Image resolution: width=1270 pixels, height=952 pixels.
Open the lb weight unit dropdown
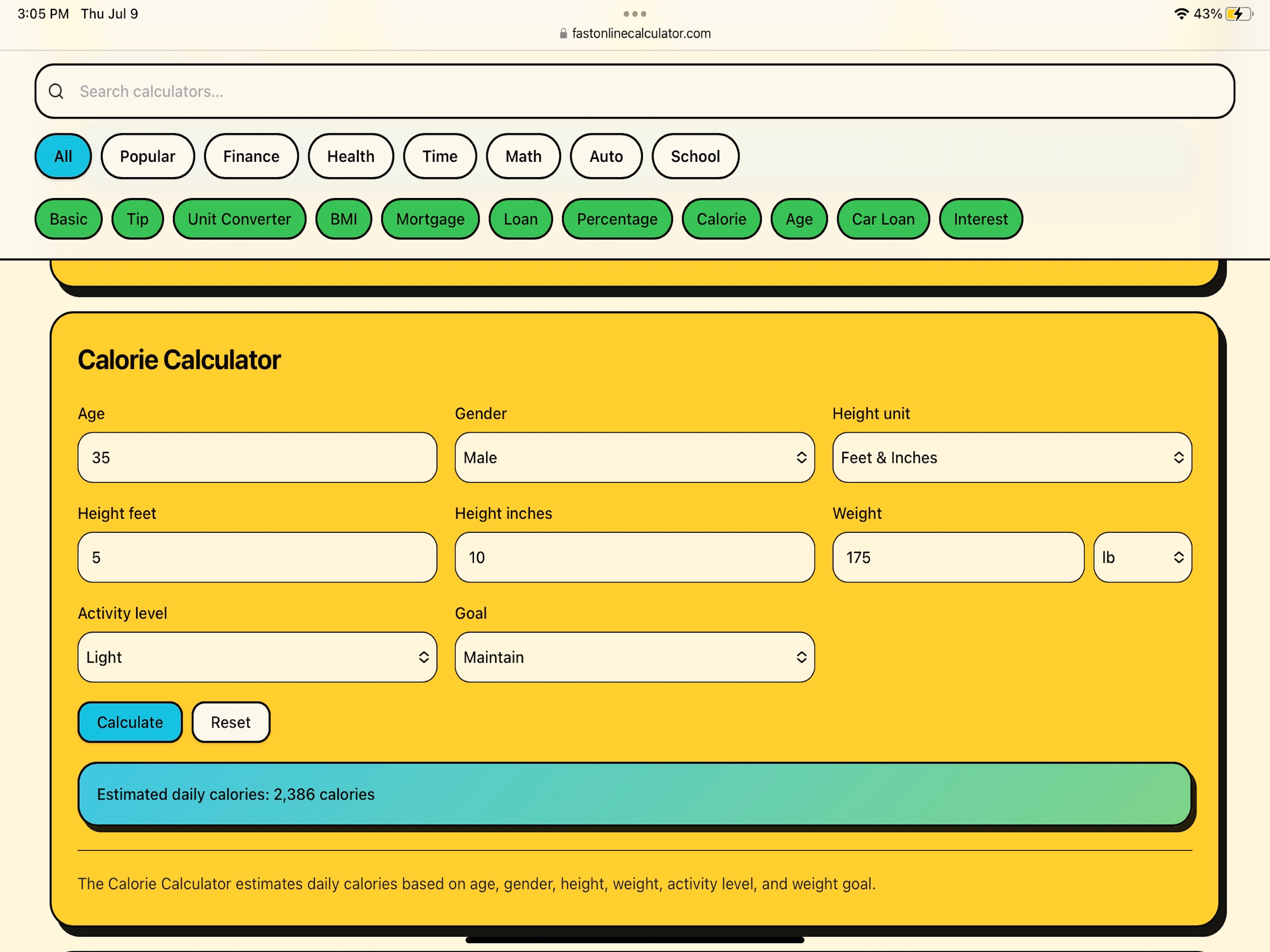coord(1143,557)
